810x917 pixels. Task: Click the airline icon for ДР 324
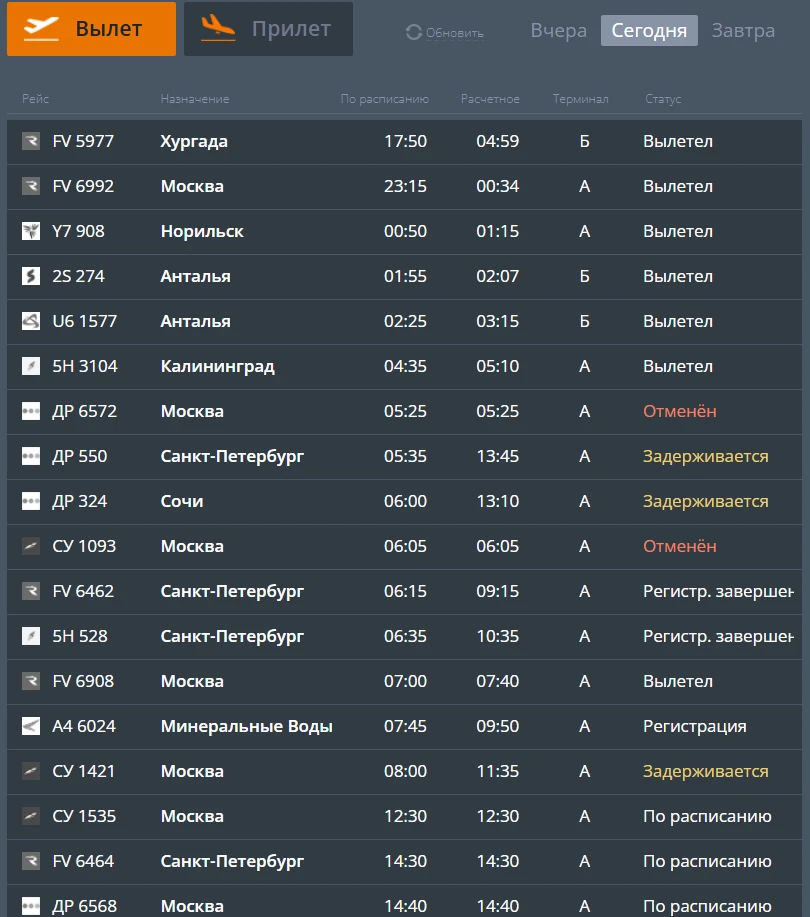click(x=31, y=501)
